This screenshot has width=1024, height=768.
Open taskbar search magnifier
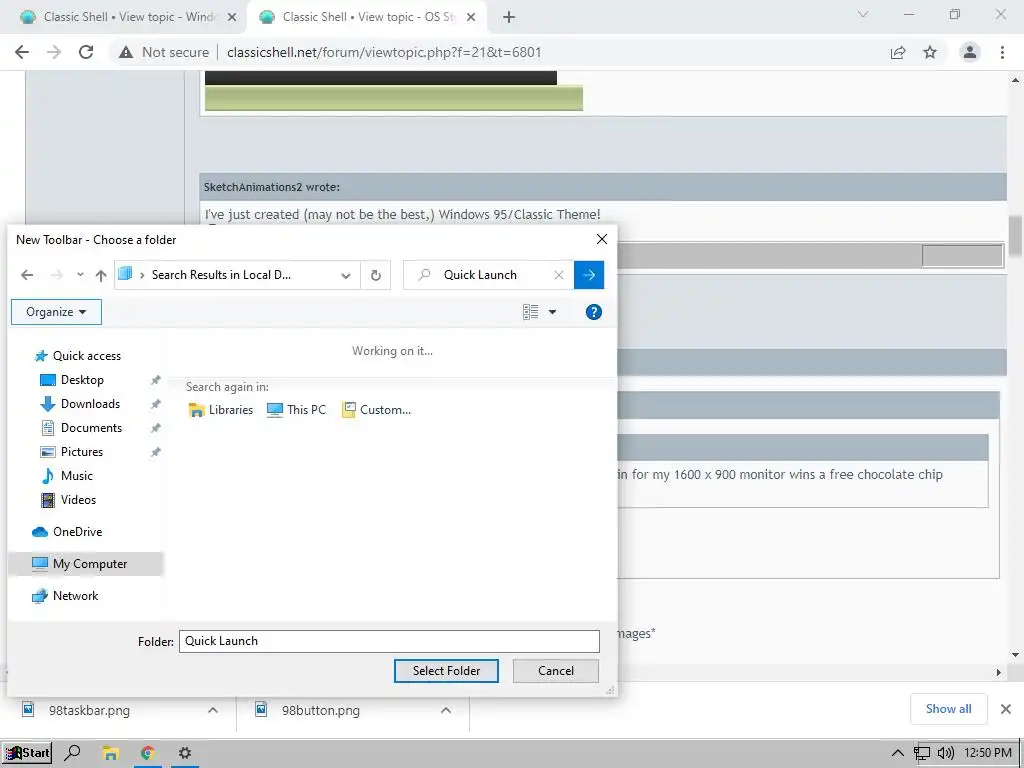coord(72,753)
